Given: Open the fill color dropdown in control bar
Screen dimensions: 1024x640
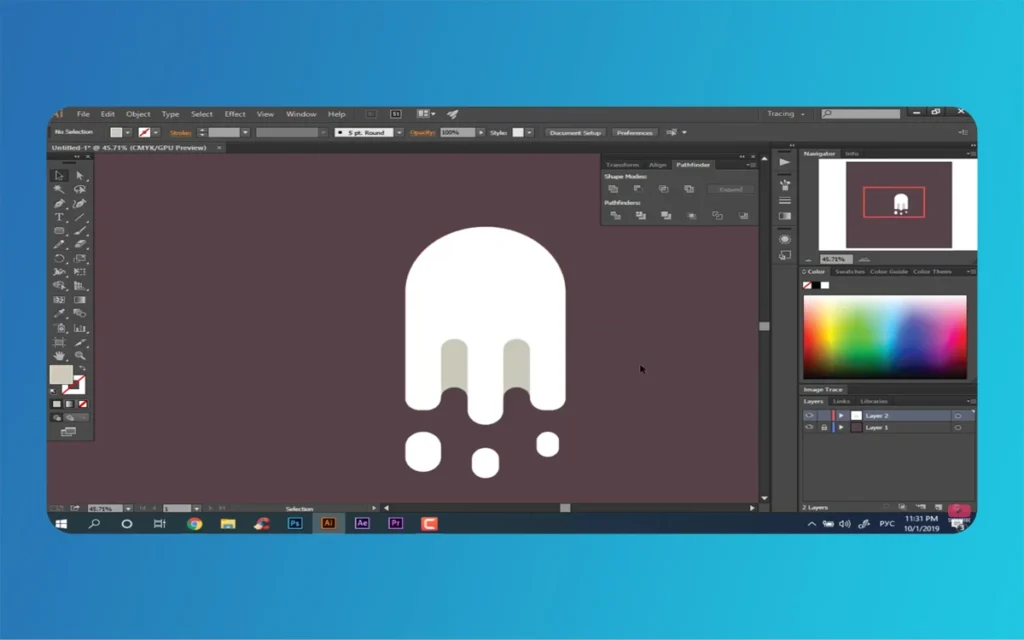Looking at the screenshot, I should pos(128,132).
